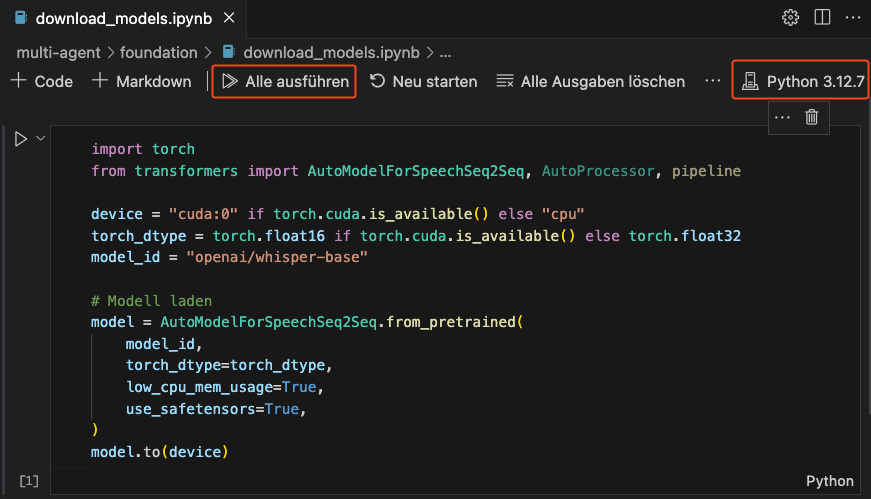
Task: Open the Python 3.12.7 kernel picker
Action: click(x=802, y=81)
